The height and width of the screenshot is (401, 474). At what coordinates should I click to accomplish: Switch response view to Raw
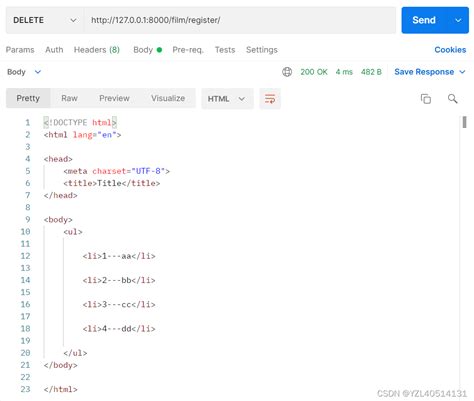pos(69,98)
